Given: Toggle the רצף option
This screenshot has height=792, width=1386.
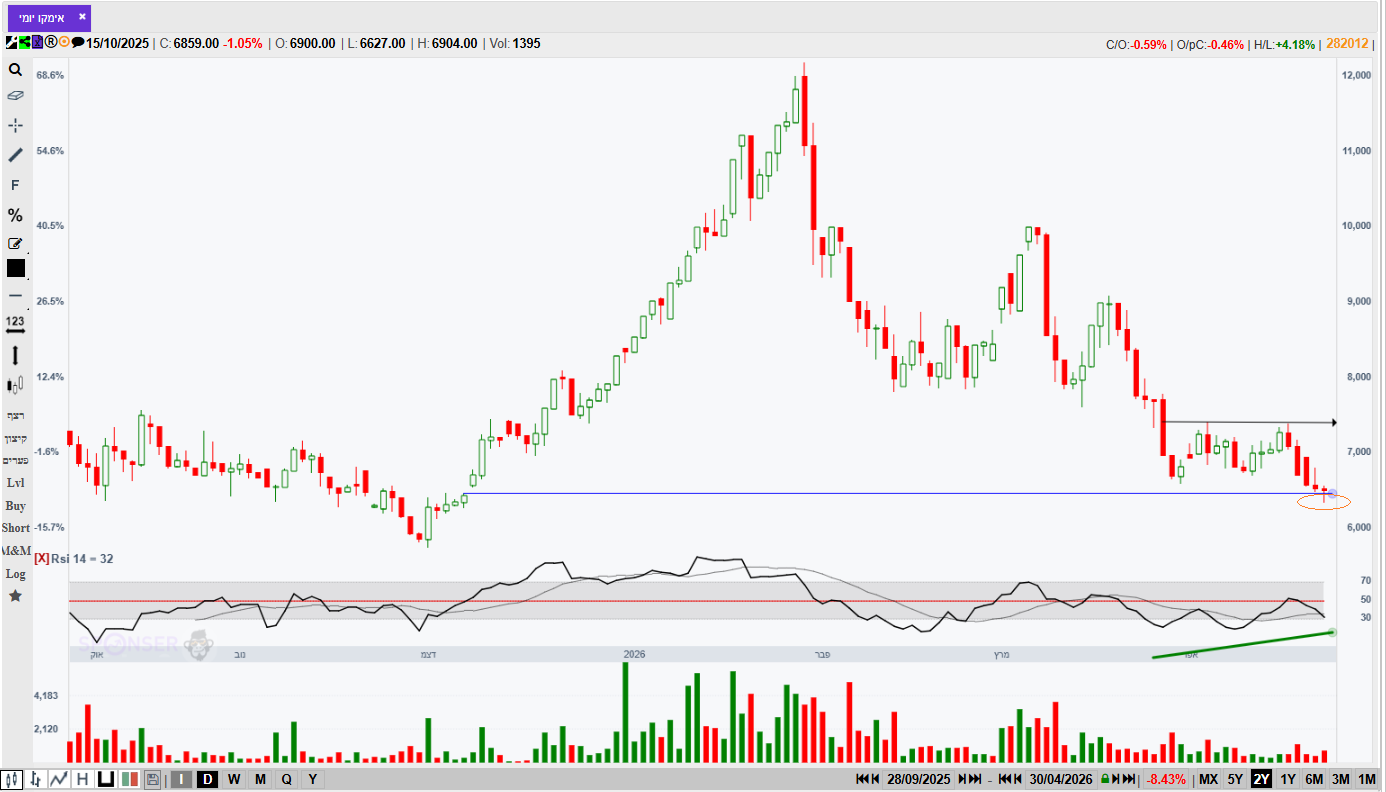Looking at the screenshot, I should pos(15,415).
